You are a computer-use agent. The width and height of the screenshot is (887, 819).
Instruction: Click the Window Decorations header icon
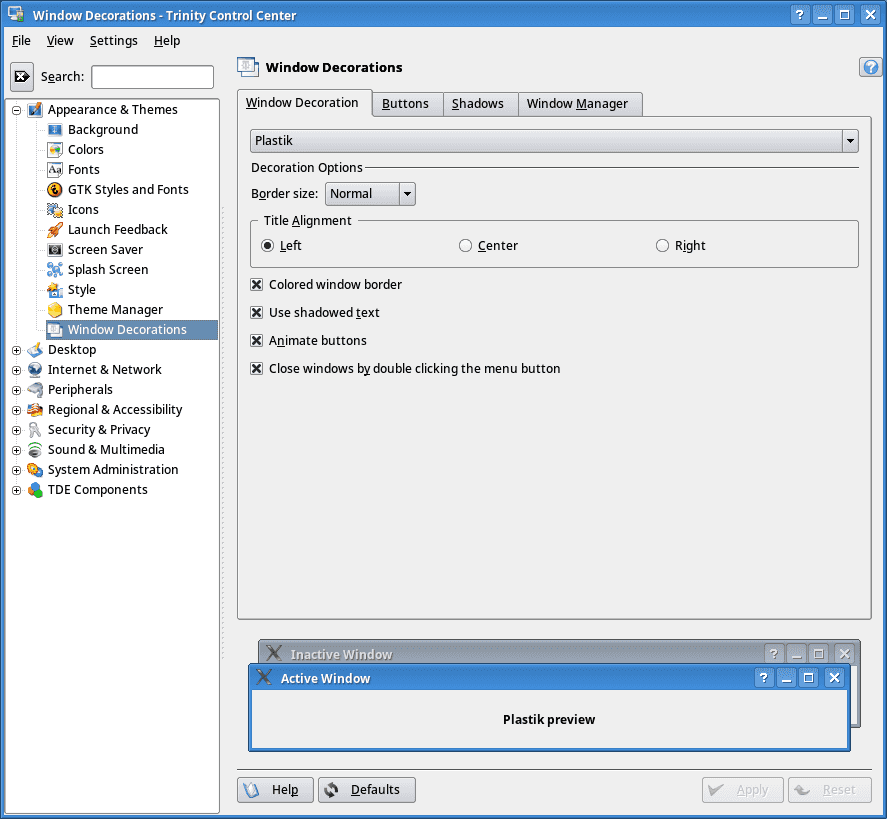[248, 67]
